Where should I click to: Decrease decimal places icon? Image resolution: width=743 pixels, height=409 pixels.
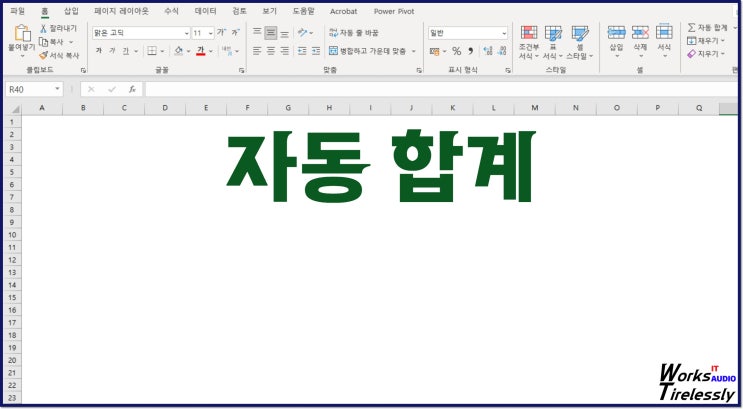[502, 51]
